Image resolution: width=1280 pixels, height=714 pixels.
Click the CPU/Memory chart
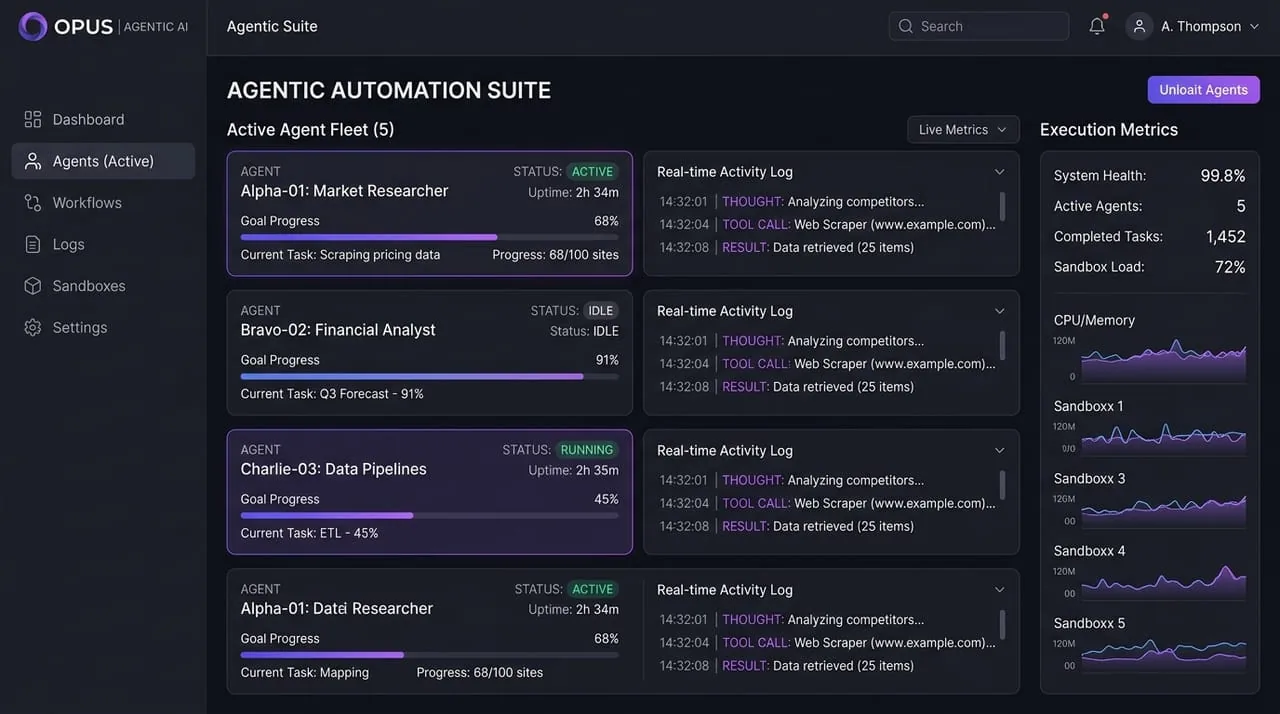[1163, 359]
